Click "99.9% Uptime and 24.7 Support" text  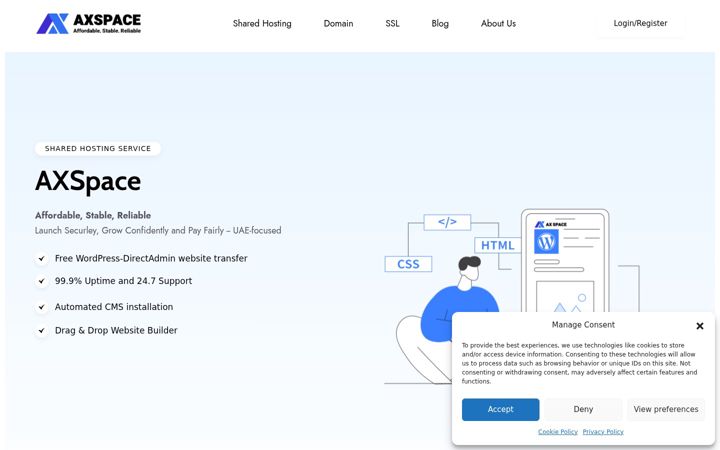(x=123, y=281)
